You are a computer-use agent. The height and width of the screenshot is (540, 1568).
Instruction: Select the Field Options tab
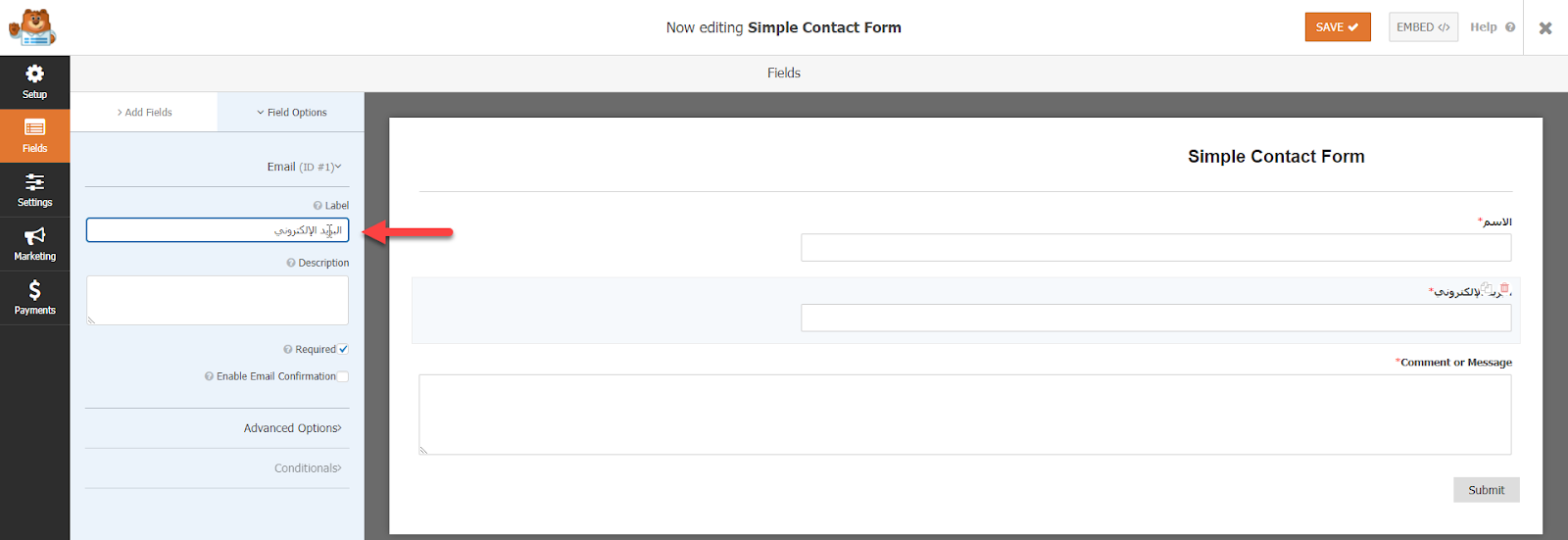[x=291, y=112]
